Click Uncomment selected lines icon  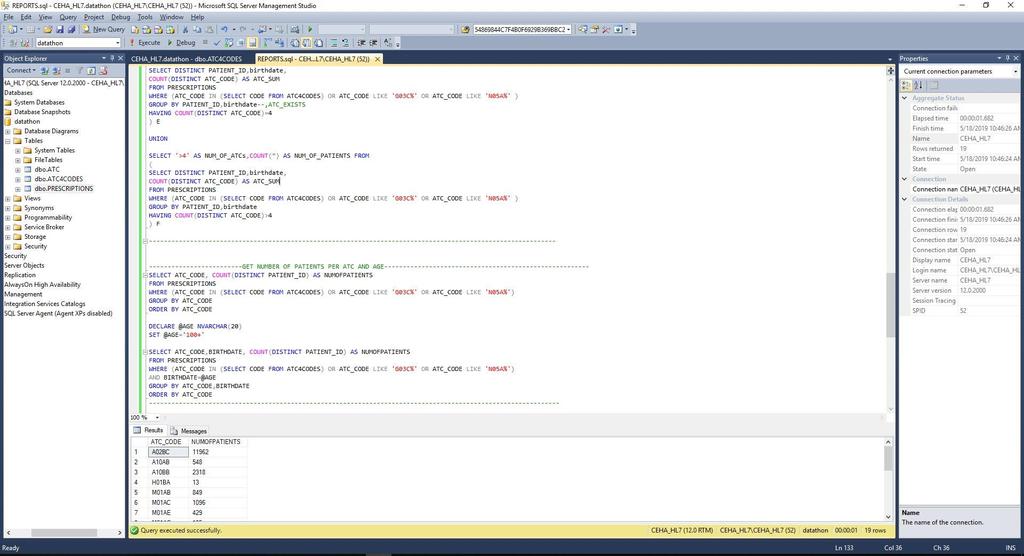click(345, 42)
